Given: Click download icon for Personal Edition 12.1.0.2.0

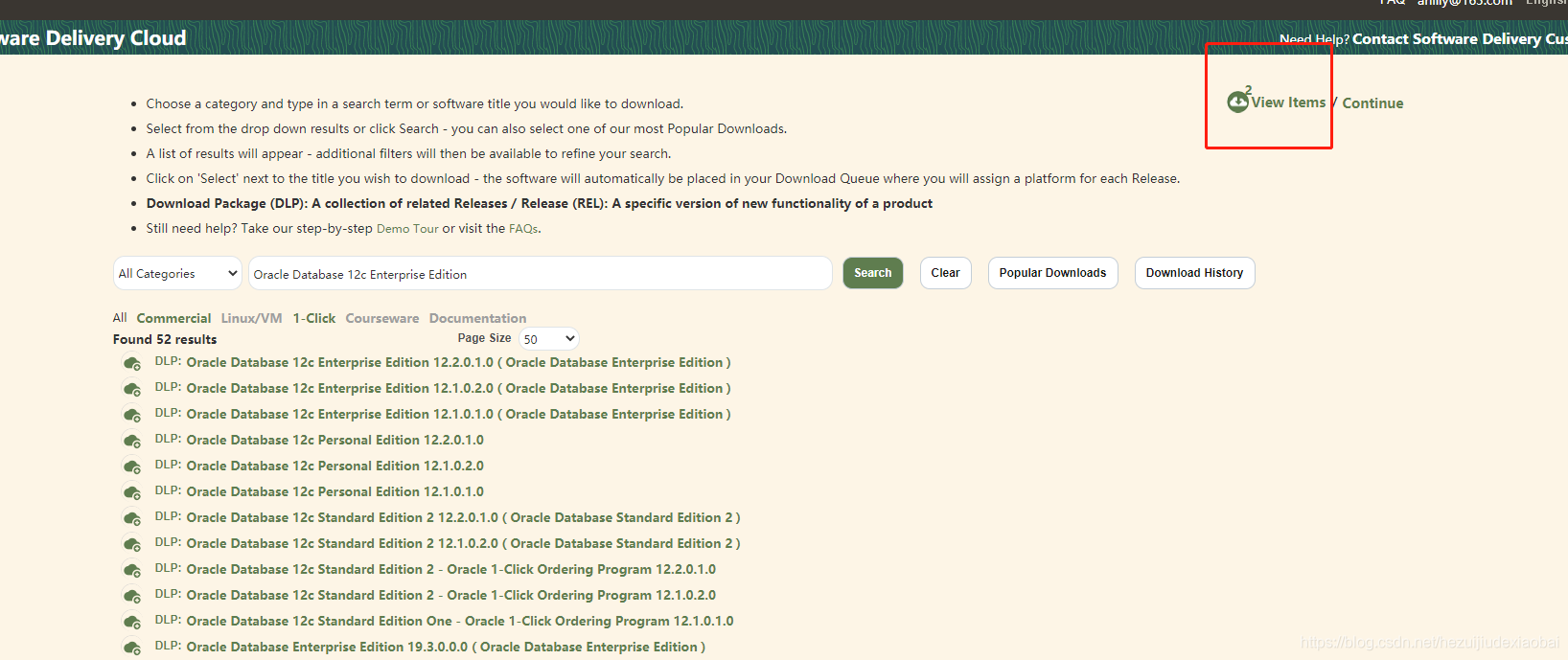Looking at the screenshot, I should [132, 467].
